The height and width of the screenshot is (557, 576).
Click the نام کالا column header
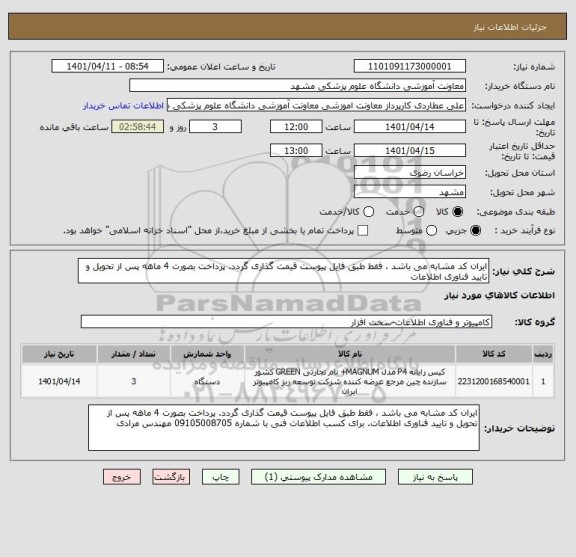point(350,354)
